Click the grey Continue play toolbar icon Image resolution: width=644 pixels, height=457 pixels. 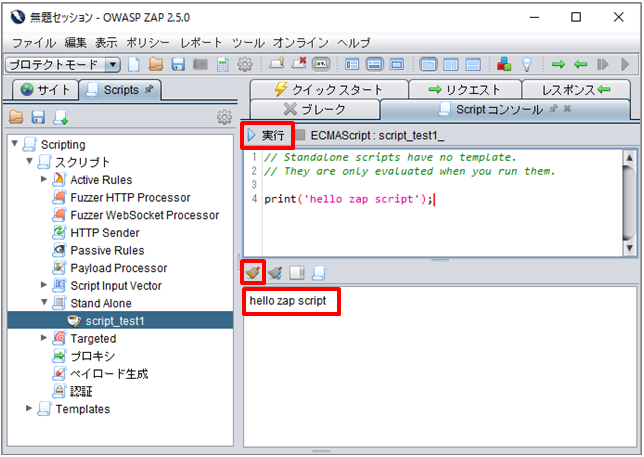625,64
